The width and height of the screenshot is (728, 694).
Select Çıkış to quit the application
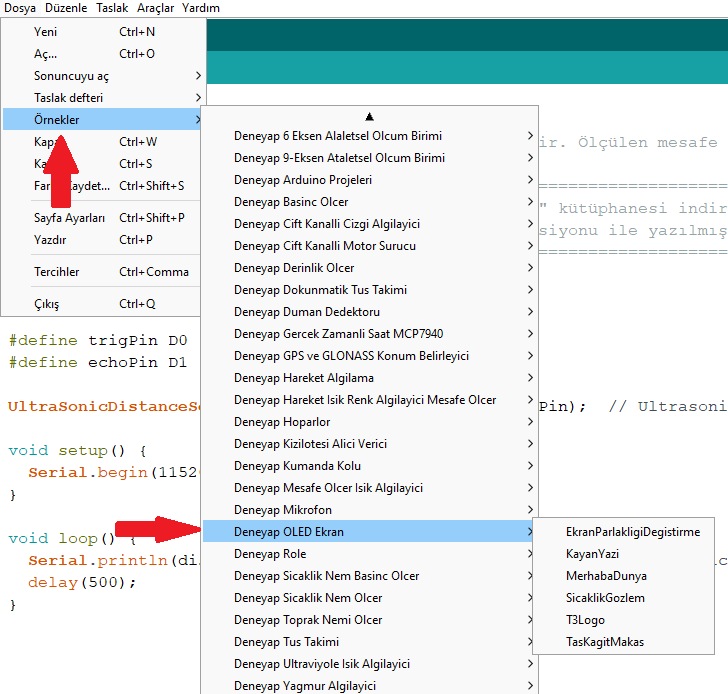pos(47,304)
